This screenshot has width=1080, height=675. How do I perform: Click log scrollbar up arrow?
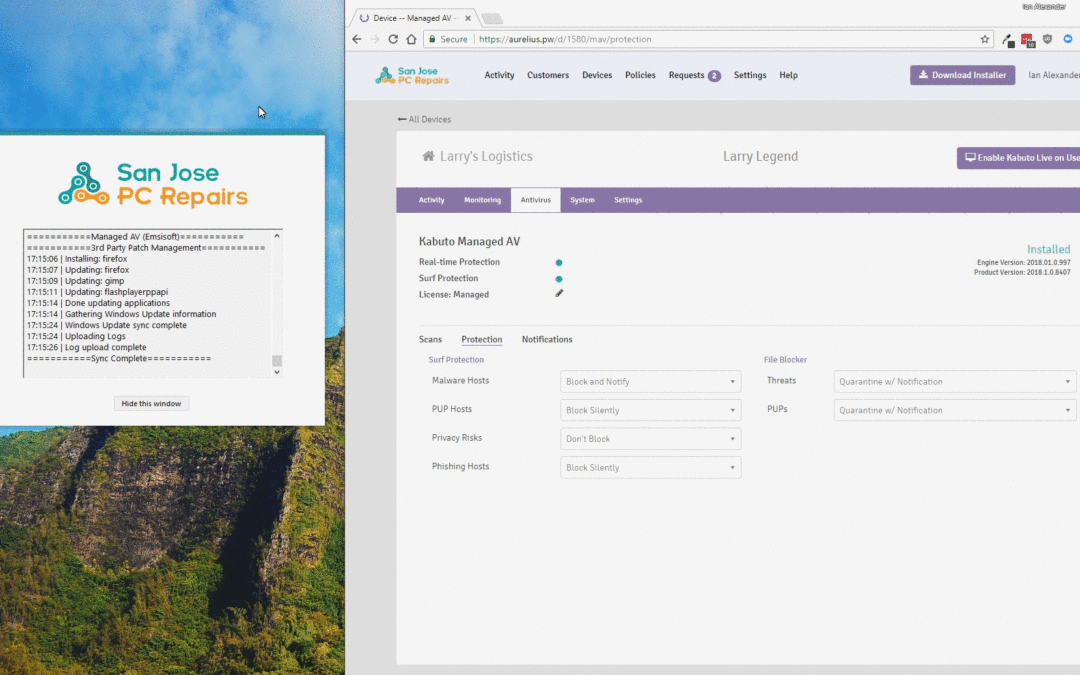(x=277, y=236)
